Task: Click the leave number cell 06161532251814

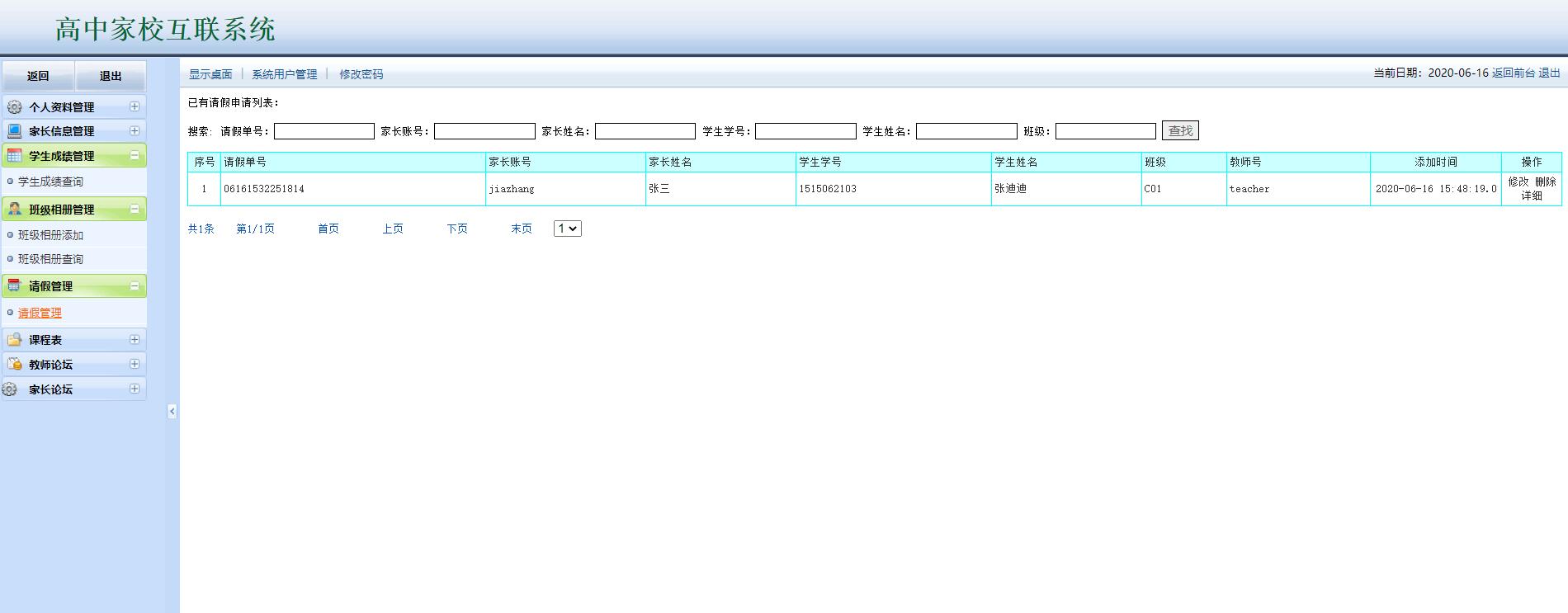Action: pyautogui.click(x=352, y=189)
